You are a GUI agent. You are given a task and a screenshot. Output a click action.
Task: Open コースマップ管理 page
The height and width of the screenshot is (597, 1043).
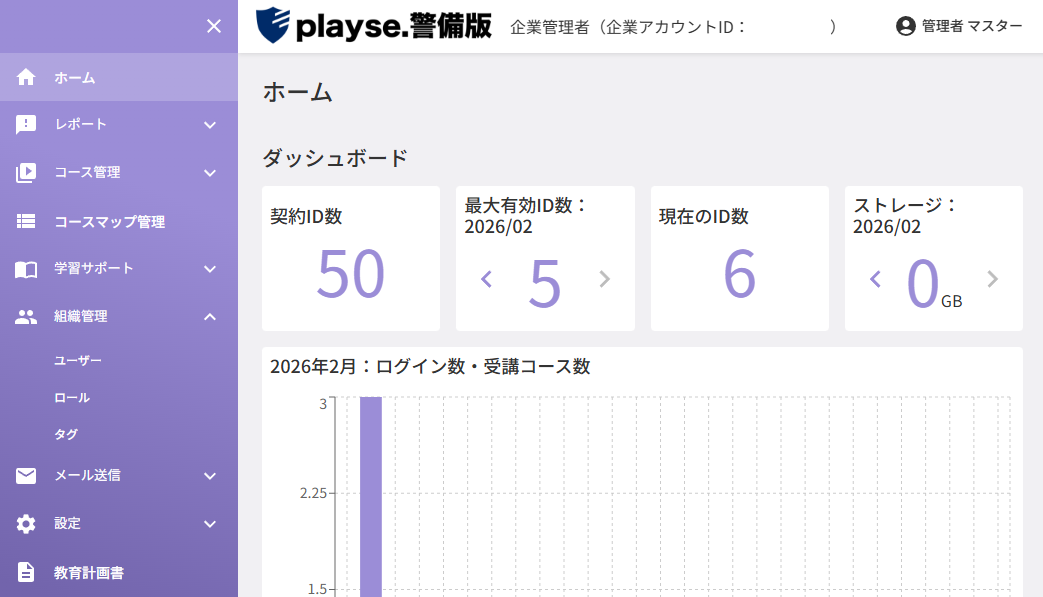tap(119, 221)
